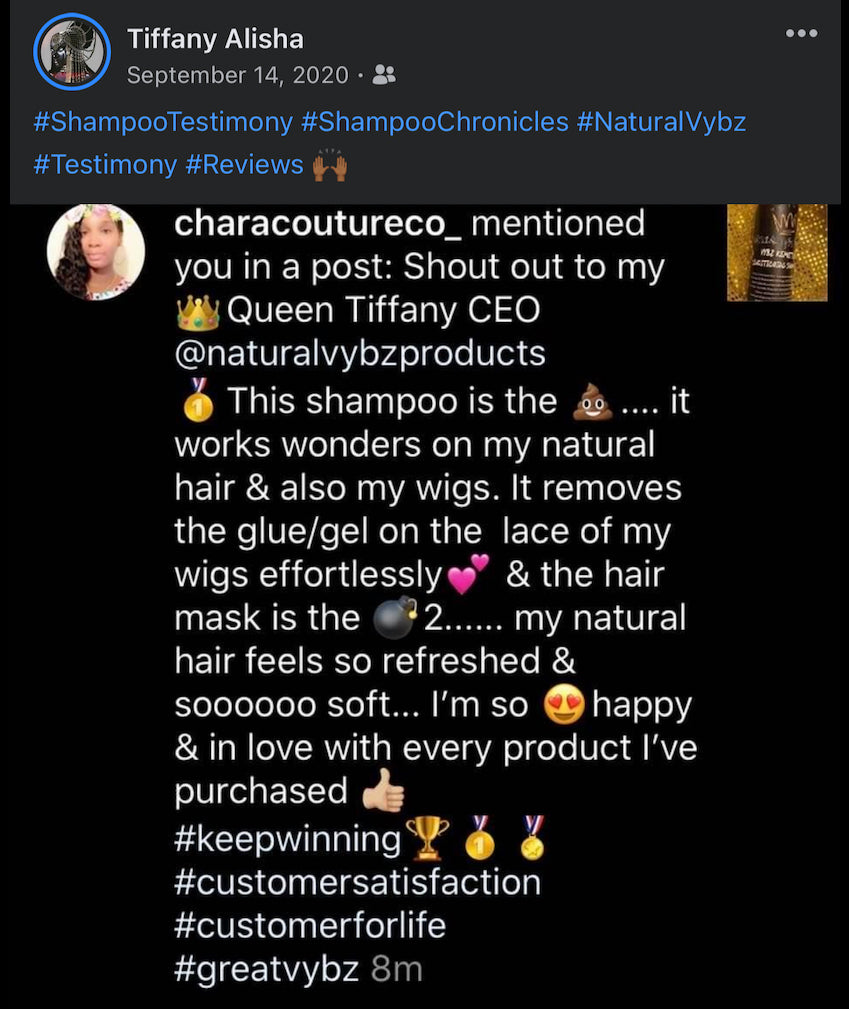
Task: Click the #customersatisfaction hashtag in the image
Action: pyautogui.click(x=357, y=882)
